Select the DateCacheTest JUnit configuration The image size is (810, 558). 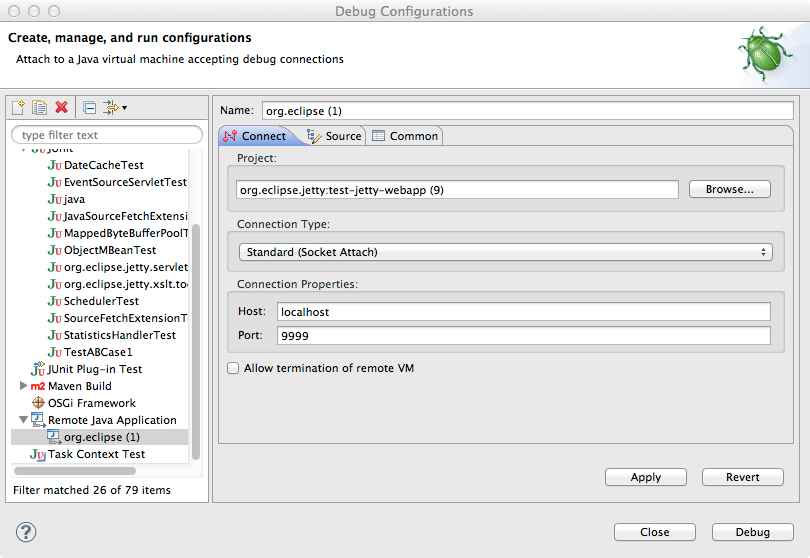[x=103, y=165]
